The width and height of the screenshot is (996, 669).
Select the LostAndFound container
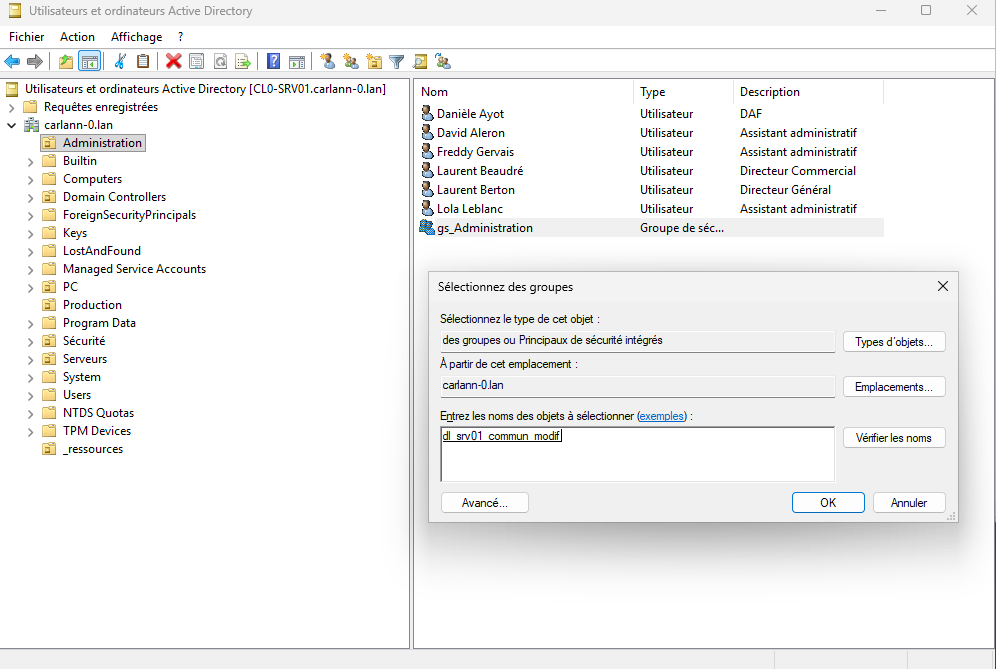pyautogui.click(x=102, y=251)
